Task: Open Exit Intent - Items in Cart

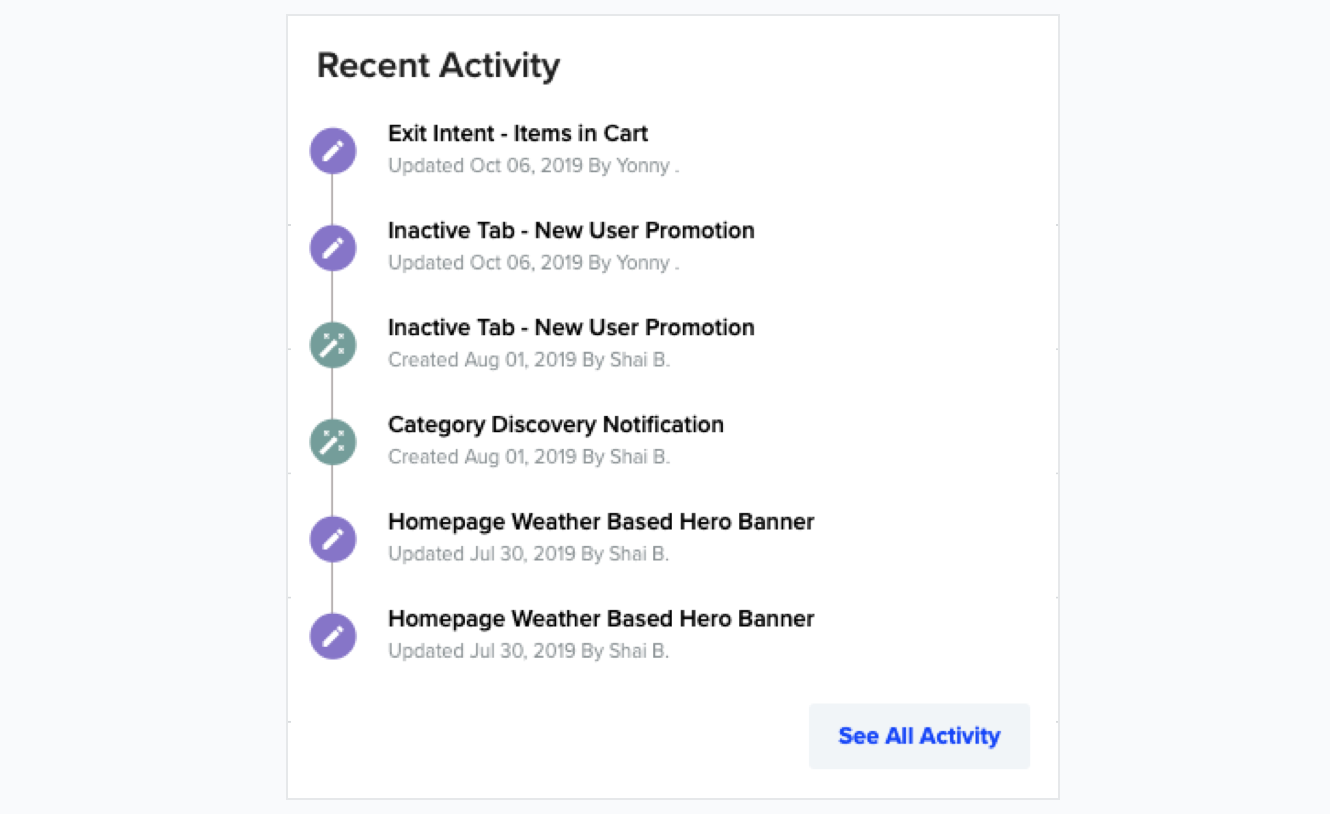Action: pyautogui.click(x=518, y=133)
